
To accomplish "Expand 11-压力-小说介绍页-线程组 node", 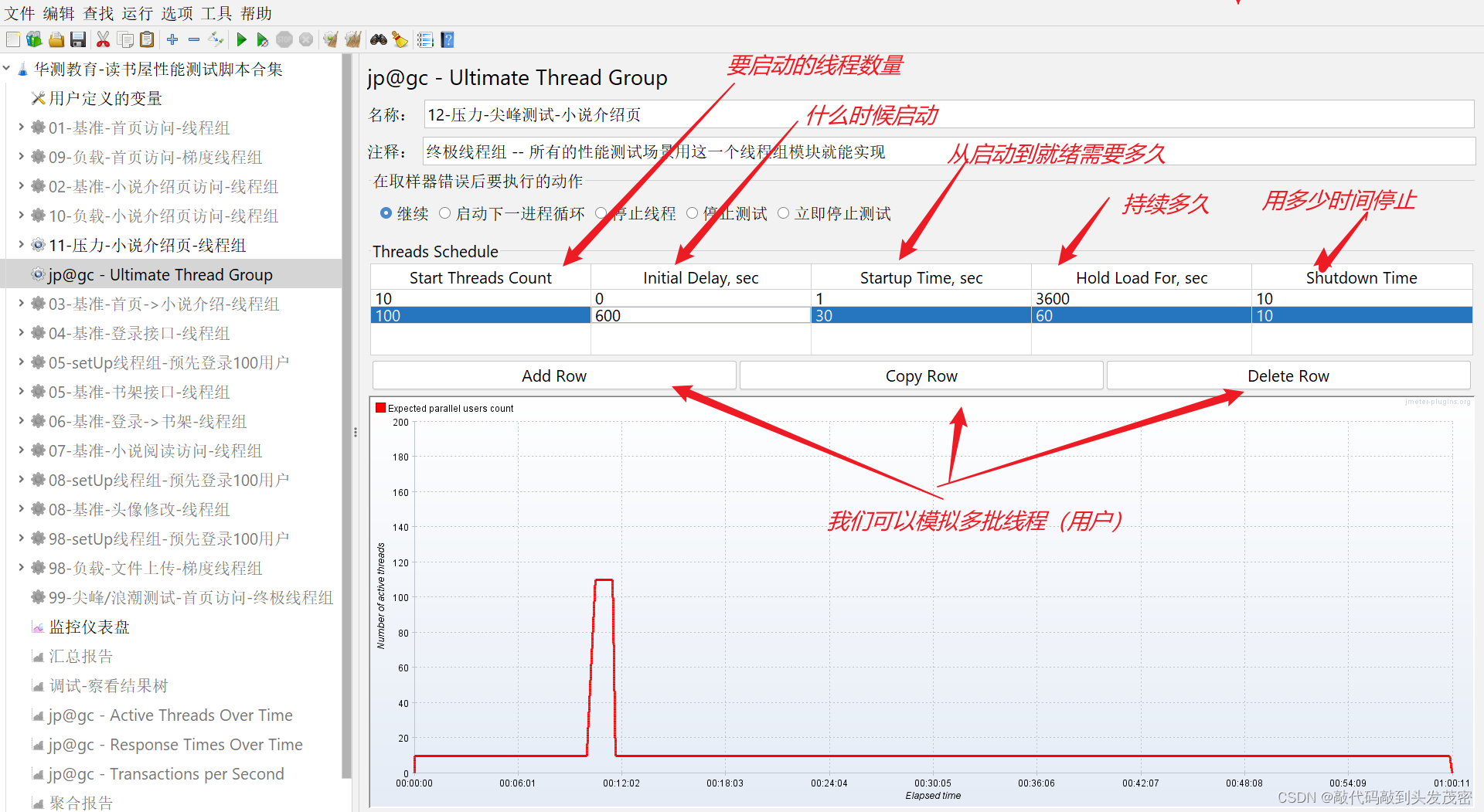I will [21, 245].
